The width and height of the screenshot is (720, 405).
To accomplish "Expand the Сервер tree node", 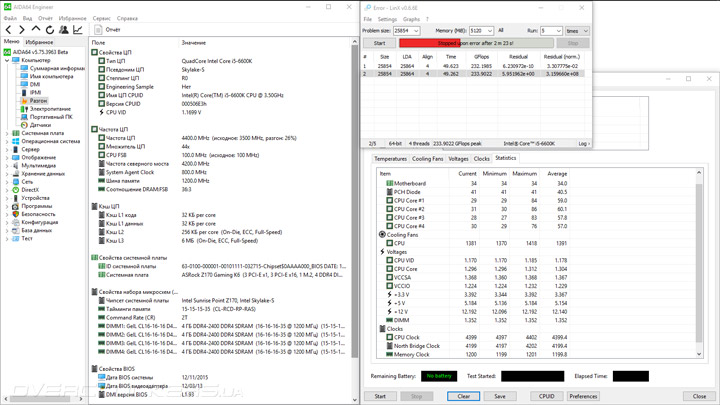I will [7, 149].
